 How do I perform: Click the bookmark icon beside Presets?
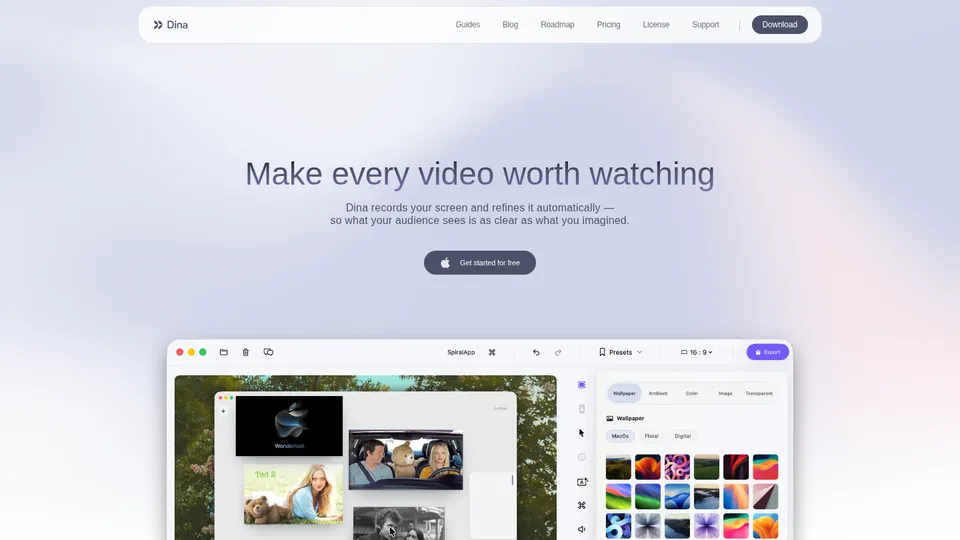(x=602, y=352)
